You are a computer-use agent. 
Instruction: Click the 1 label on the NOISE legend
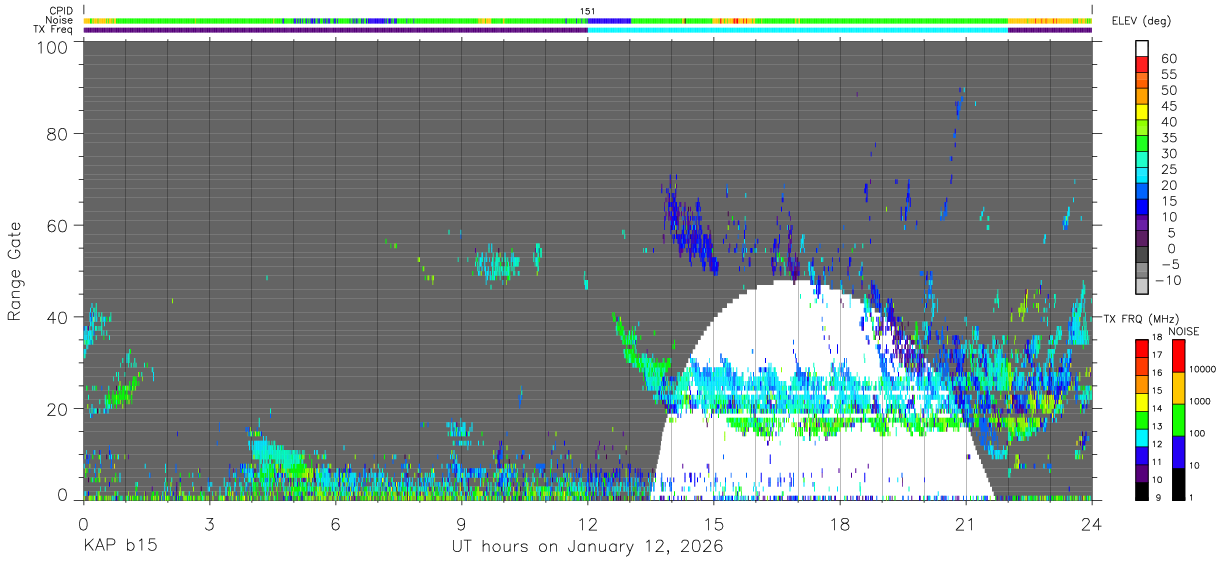coord(1191,497)
